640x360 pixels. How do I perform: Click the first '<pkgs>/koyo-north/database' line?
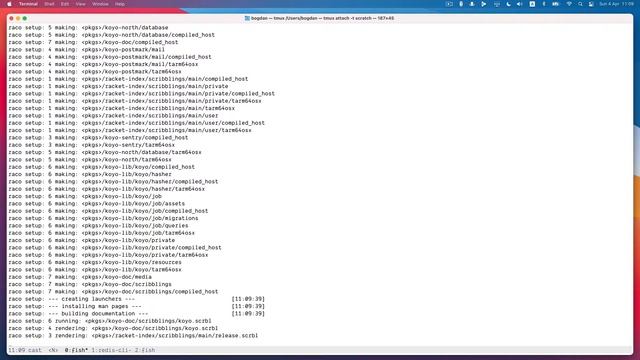[88, 28]
